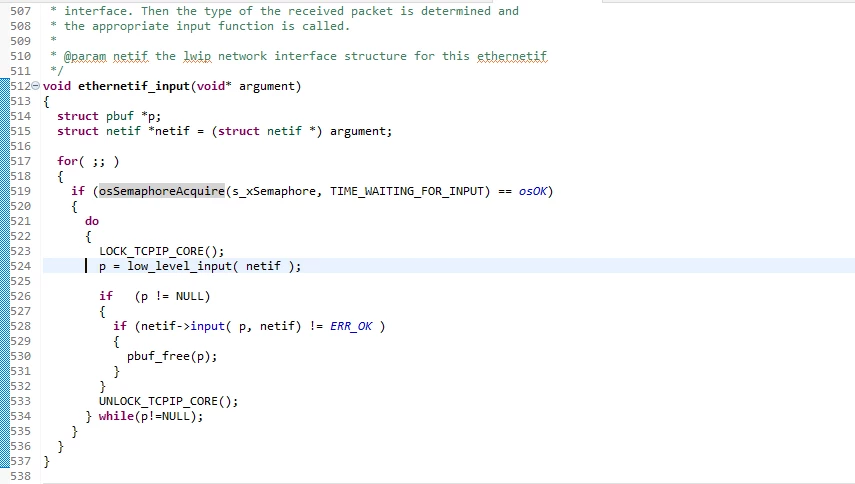Click LOCK_TCPIP_CORE() on line 523
Image resolution: width=855 pixels, height=484 pixels.
tap(161, 251)
